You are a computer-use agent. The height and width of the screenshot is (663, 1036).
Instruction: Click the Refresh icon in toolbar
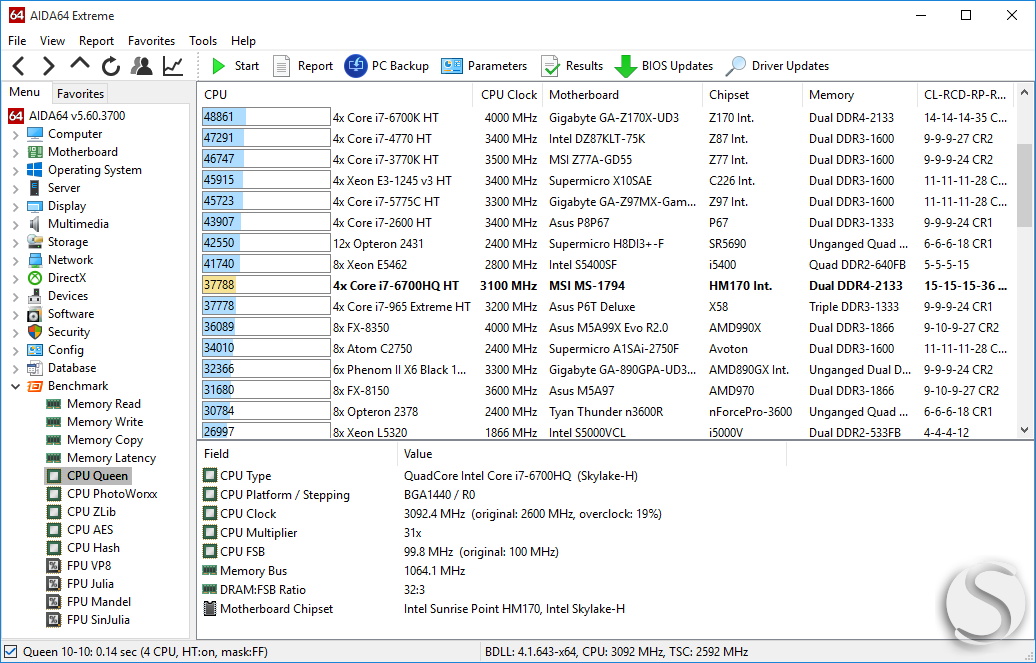(111, 66)
